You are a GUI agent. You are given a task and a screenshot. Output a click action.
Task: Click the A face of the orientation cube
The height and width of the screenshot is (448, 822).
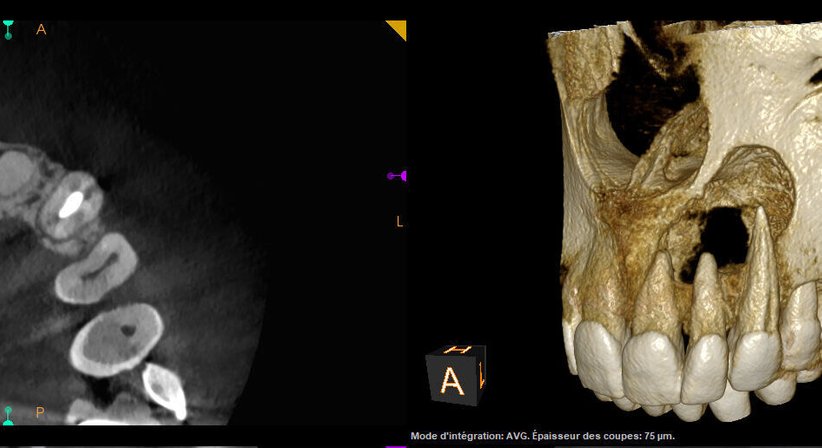point(452,381)
